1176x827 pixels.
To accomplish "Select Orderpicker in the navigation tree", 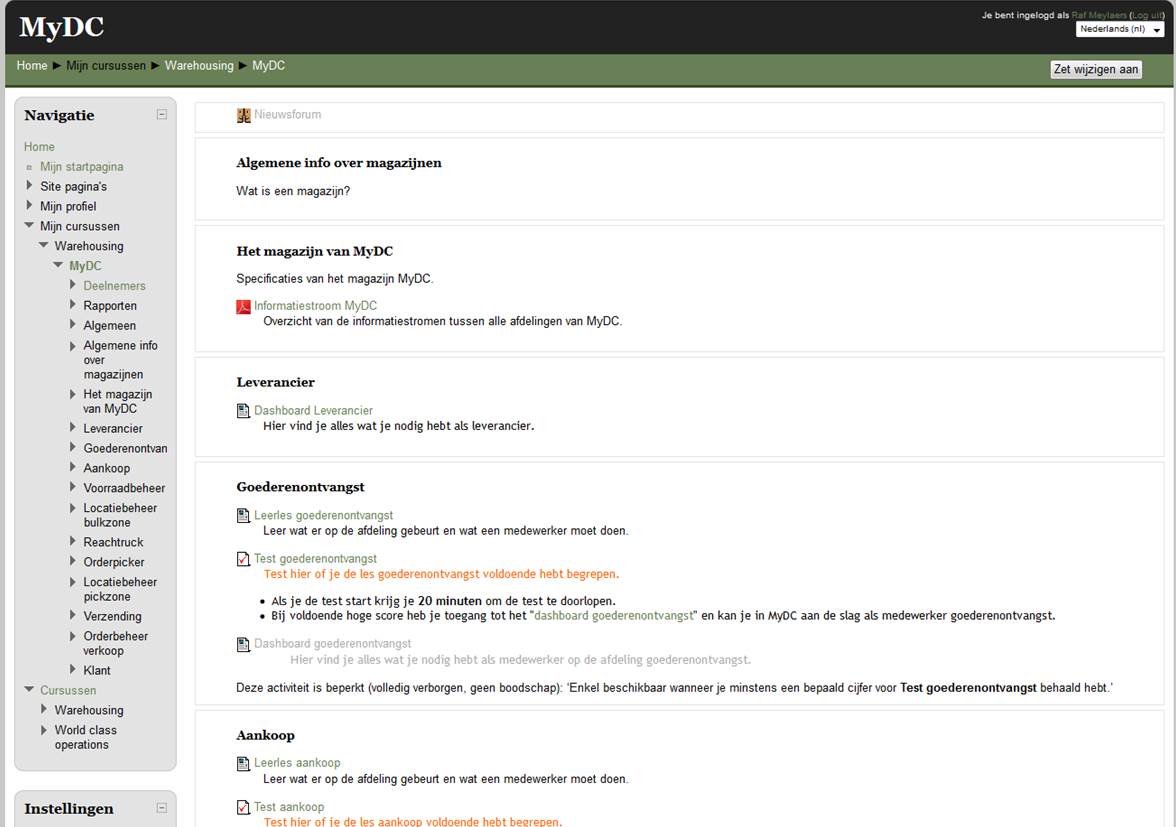I will (114, 562).
